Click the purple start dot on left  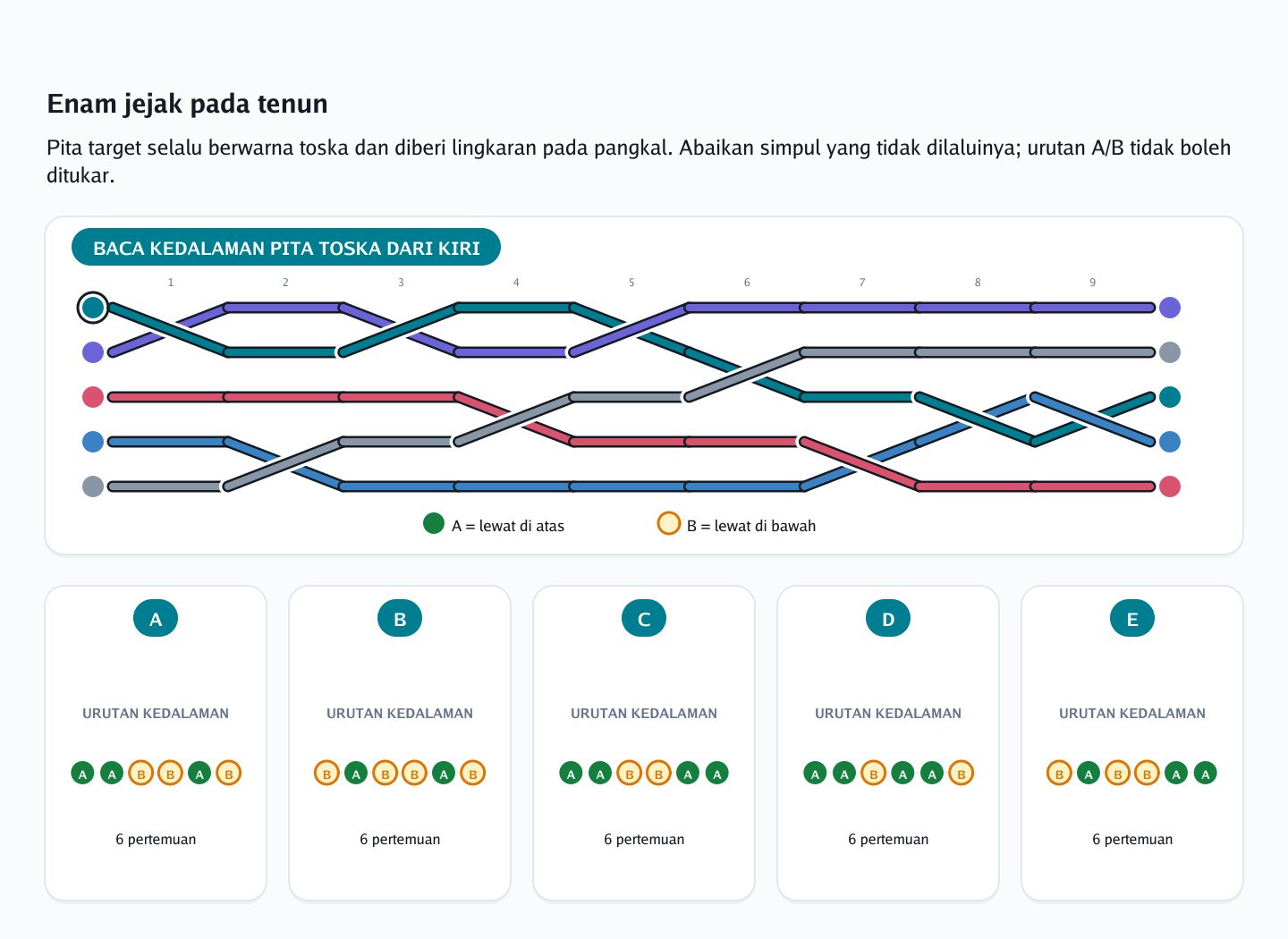pos(93,352)
